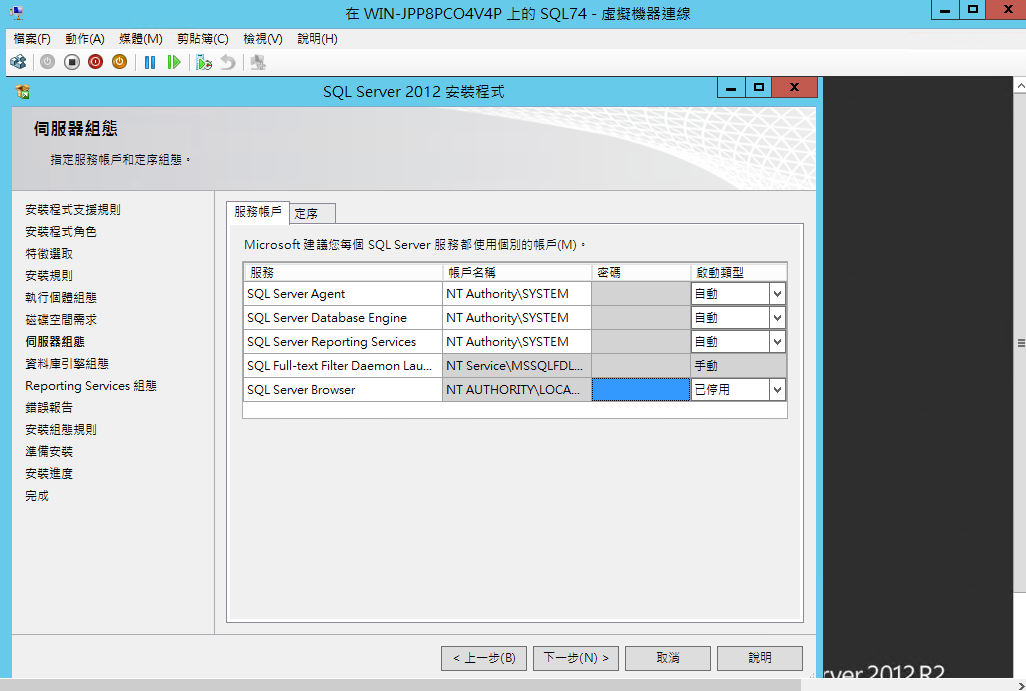1026x691 pixels.
Task: Open the 檔案(F) menu
Action: [31, 39]
